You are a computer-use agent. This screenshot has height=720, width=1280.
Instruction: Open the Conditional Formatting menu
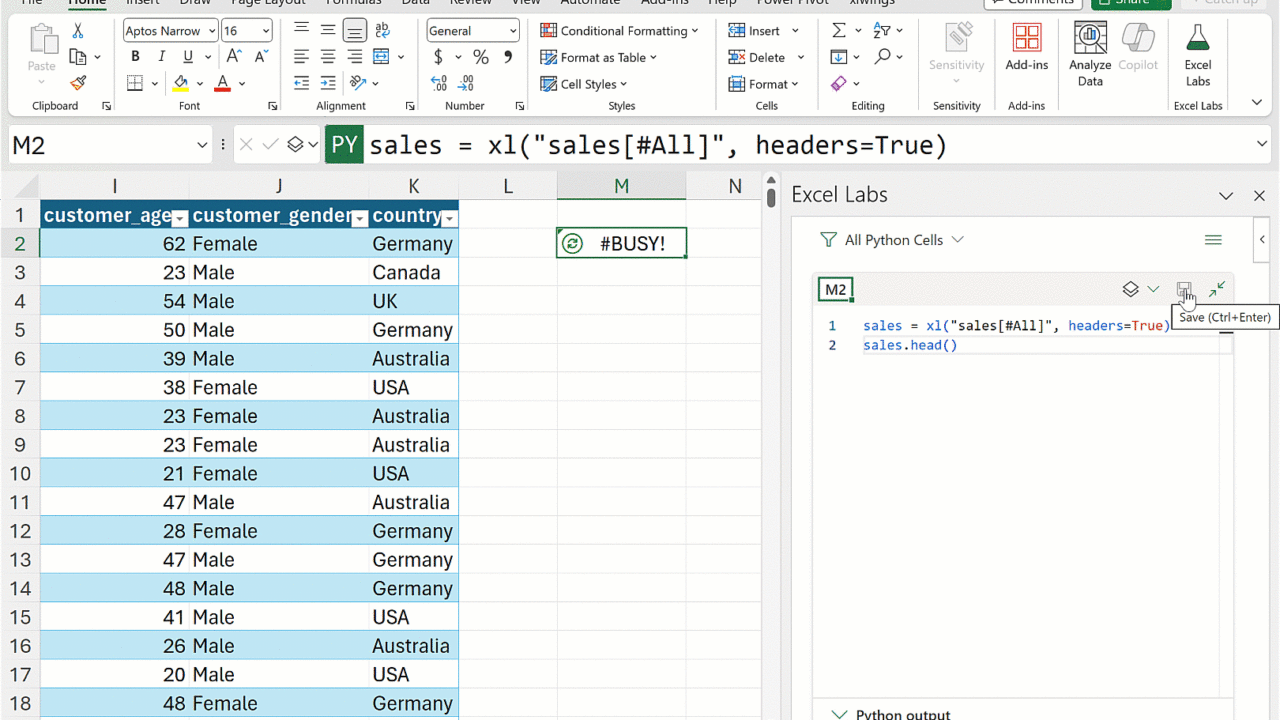coord(619,31)
